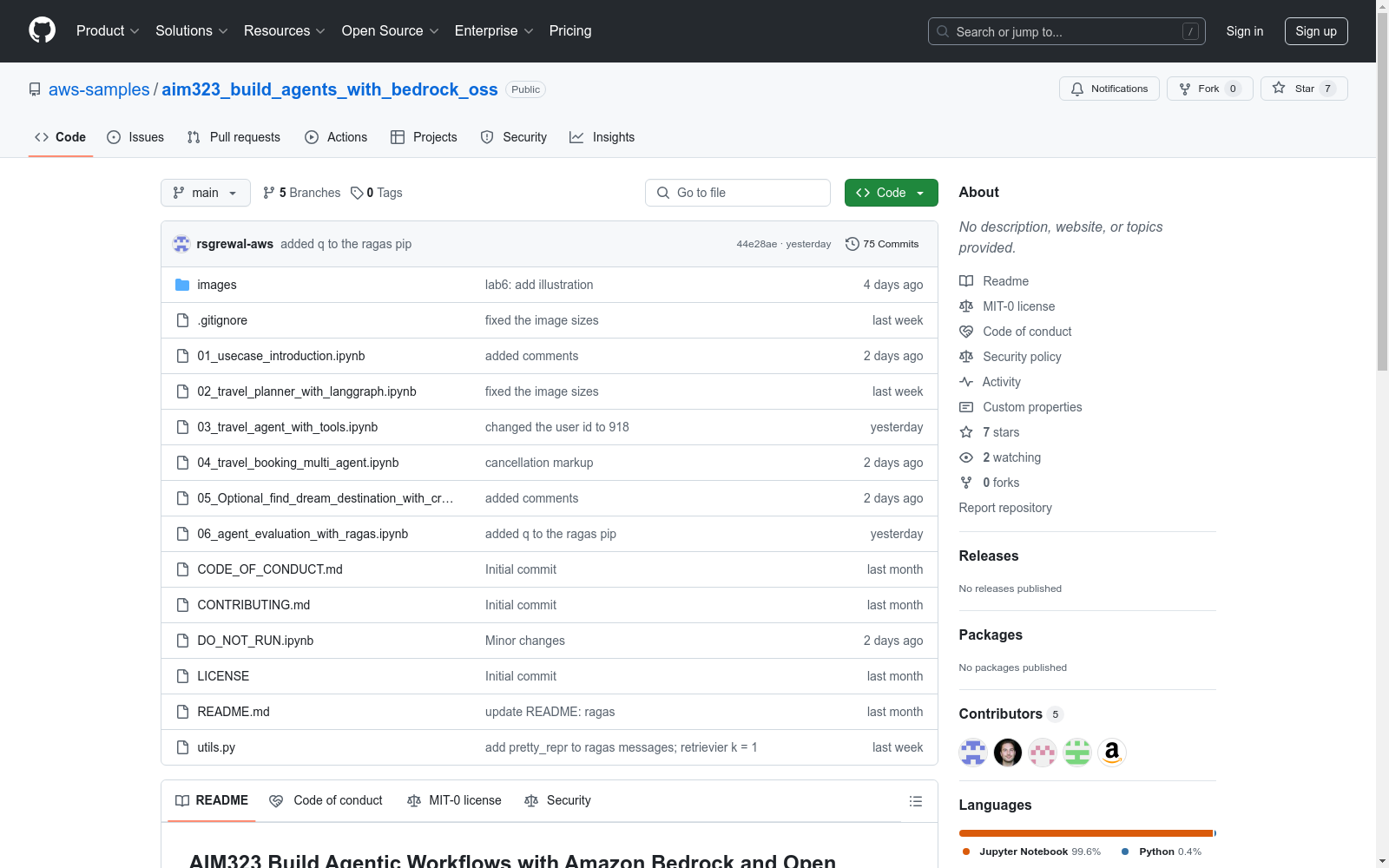The image size is (1389, 868).
Task: Click the fork icon beside 0 forks
Action: 966,483
